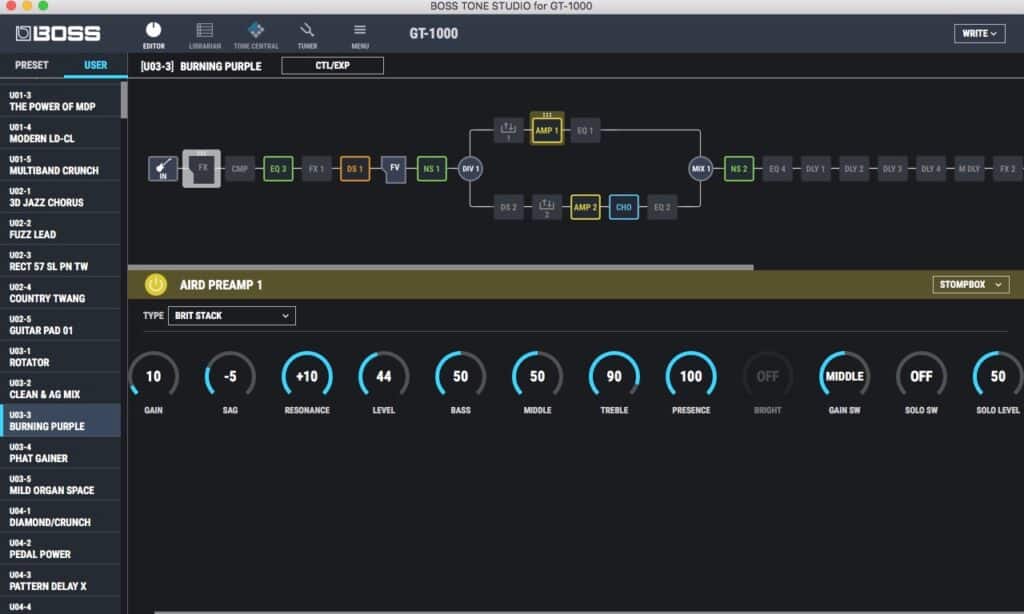Select patch U02-4 COUNTRY TWANG
Viewport: 1024px width, 614px height.
pyautogui.click(x=60, y=293)
